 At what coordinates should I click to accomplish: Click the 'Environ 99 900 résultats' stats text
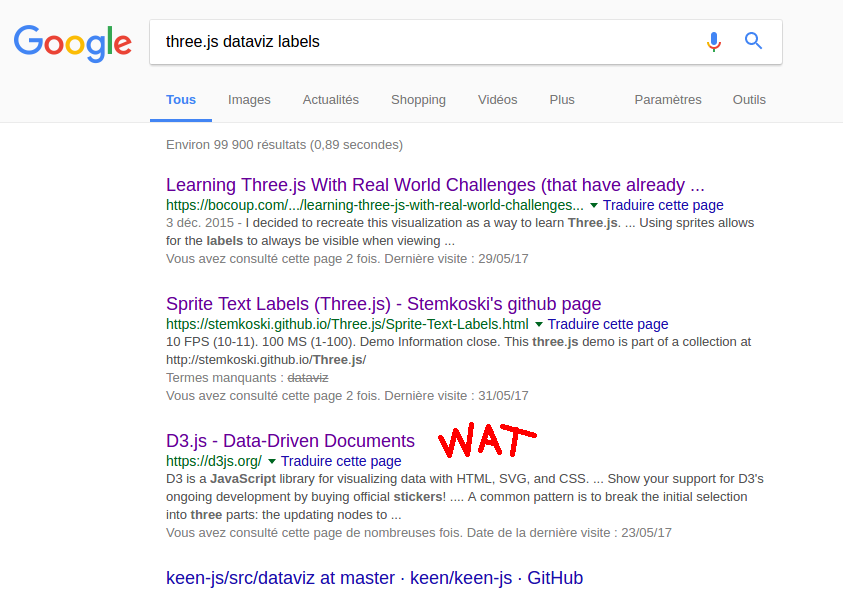point(284,145)
